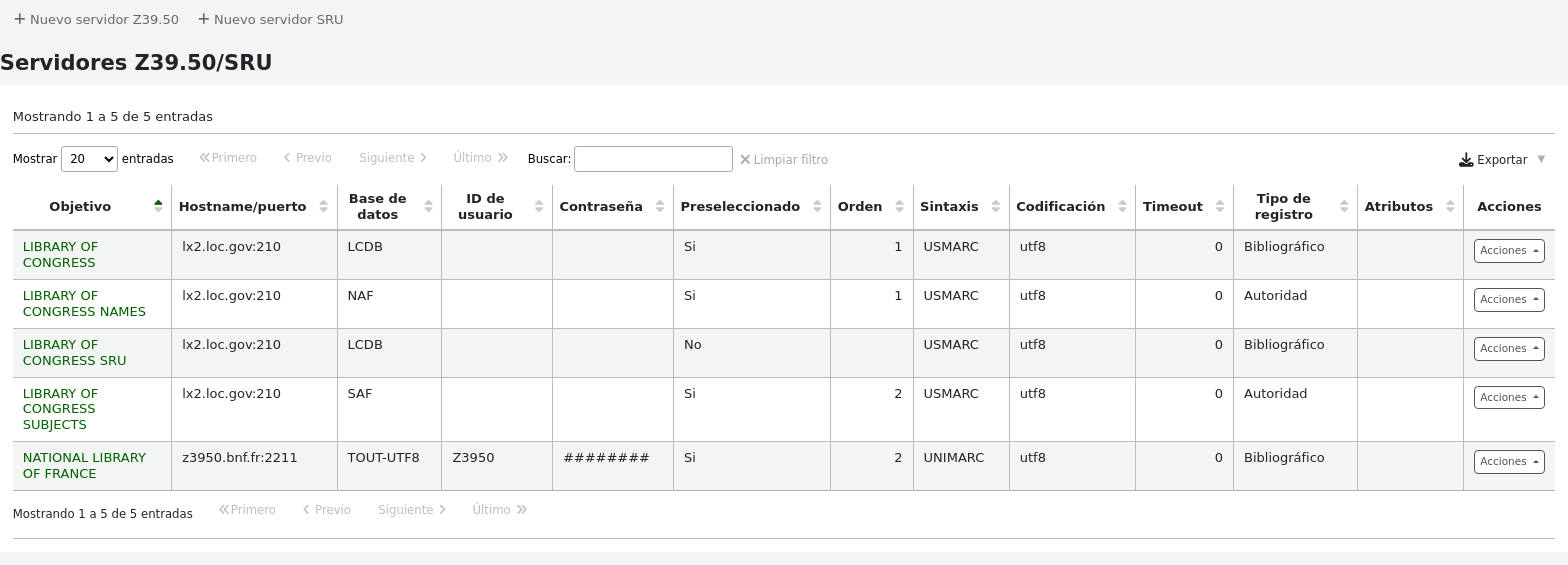Screen dimensions: 1568x565
Task: Open the LIBRARY OF CONGRESS NAMES link
Action: [84, 303]
